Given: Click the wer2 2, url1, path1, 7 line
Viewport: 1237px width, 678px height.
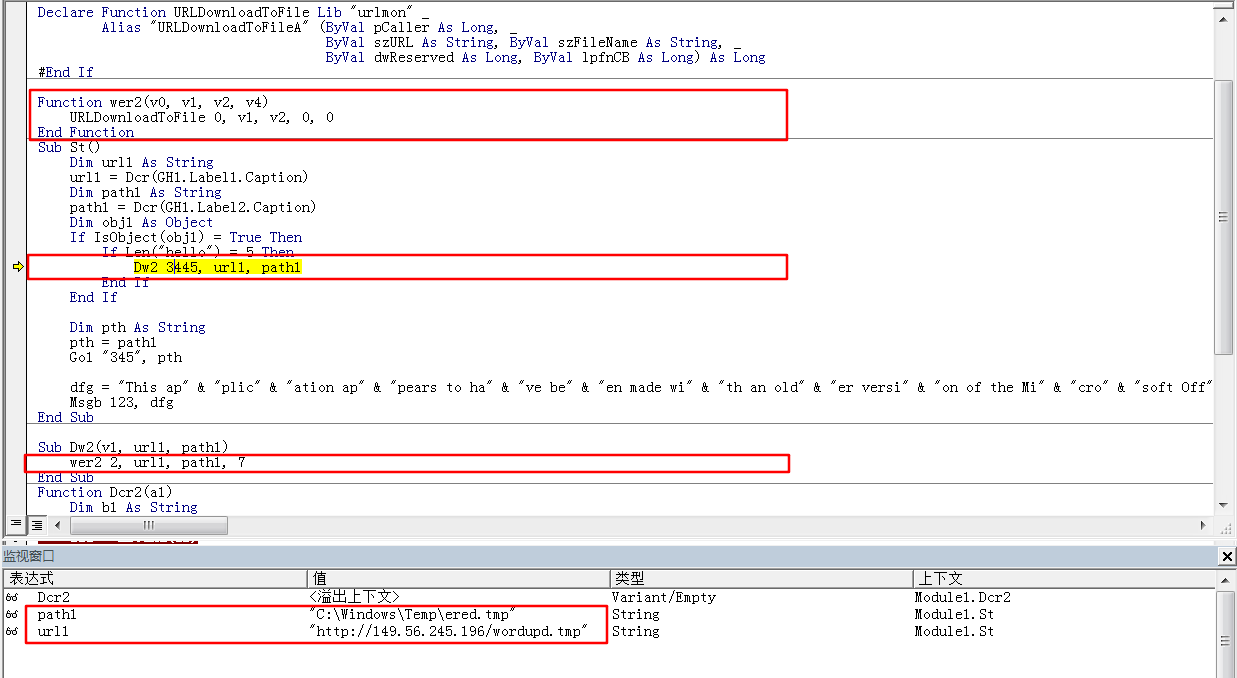Looking at the screenshot, I should coord(157,462).
